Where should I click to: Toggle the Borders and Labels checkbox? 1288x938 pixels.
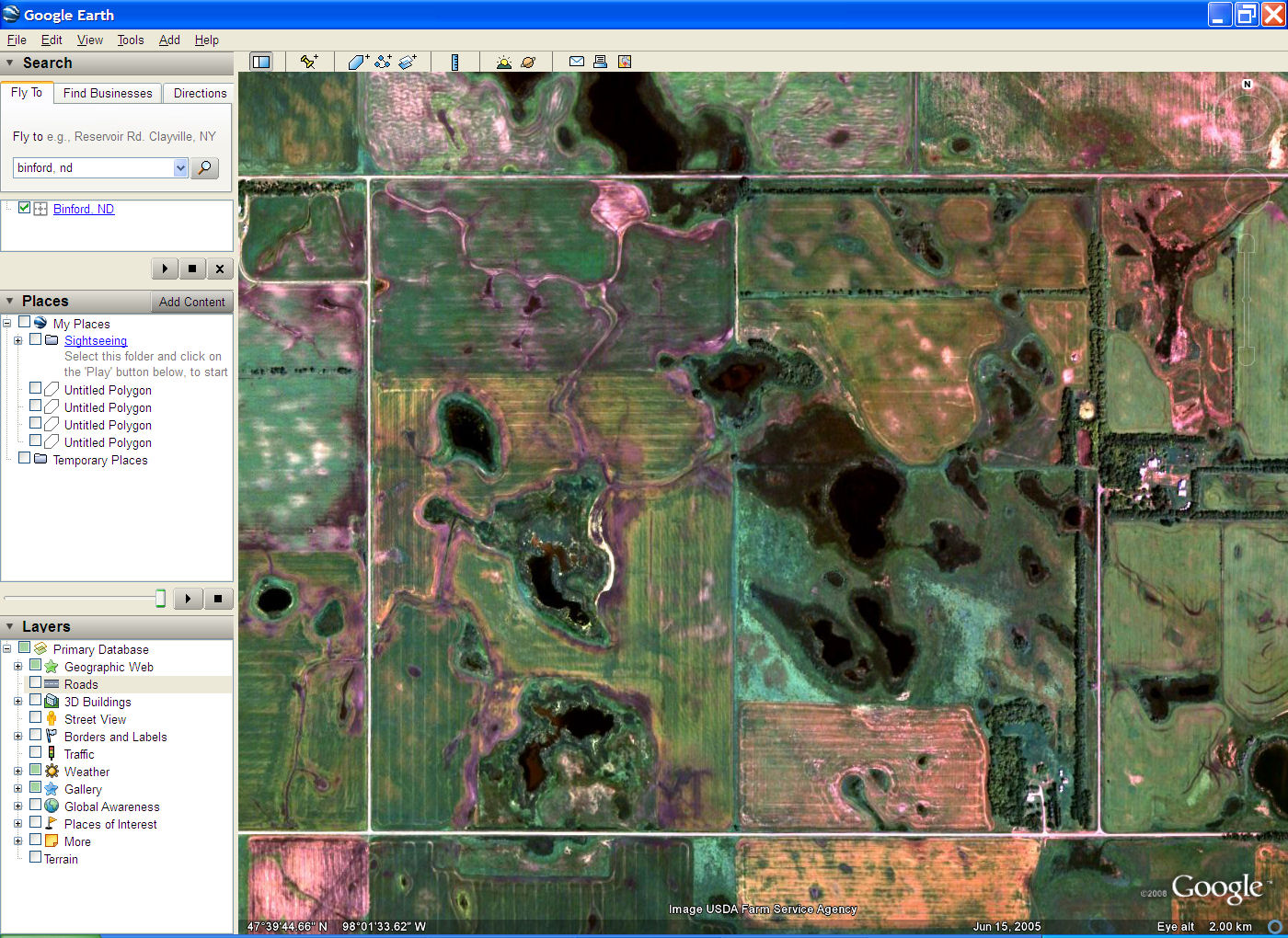click(35, 735)
